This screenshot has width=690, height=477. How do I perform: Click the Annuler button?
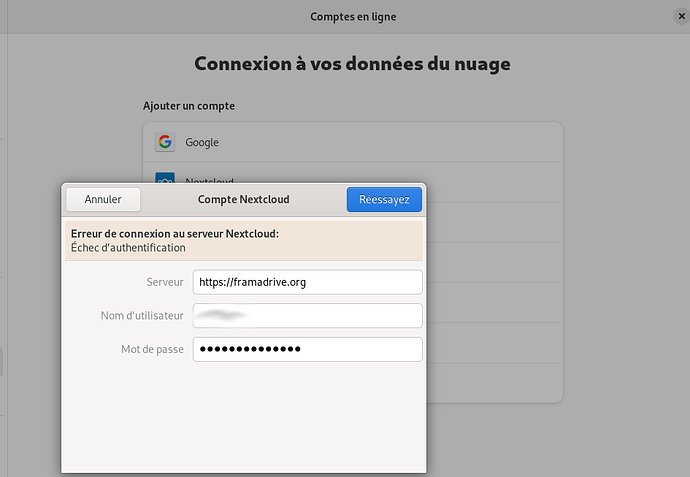[x=103, y=199]
